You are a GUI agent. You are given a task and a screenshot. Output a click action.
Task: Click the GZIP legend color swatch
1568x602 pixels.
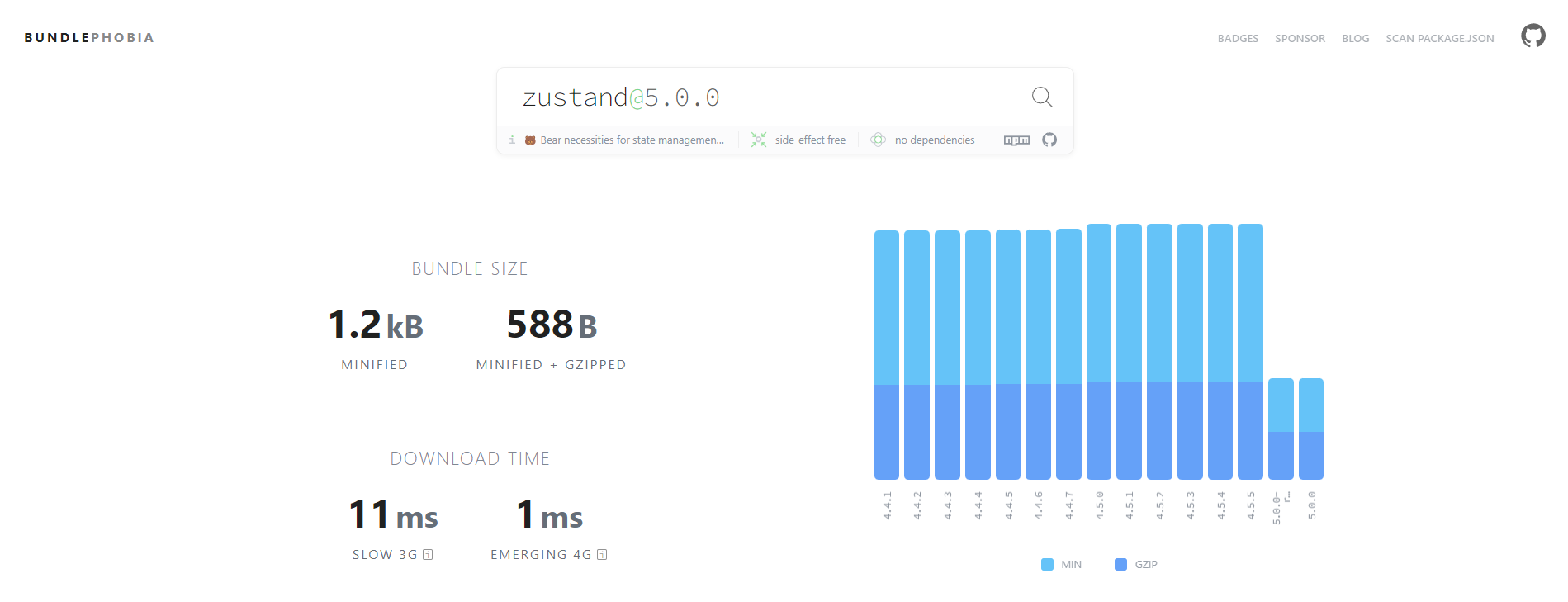pos(1120,565)
